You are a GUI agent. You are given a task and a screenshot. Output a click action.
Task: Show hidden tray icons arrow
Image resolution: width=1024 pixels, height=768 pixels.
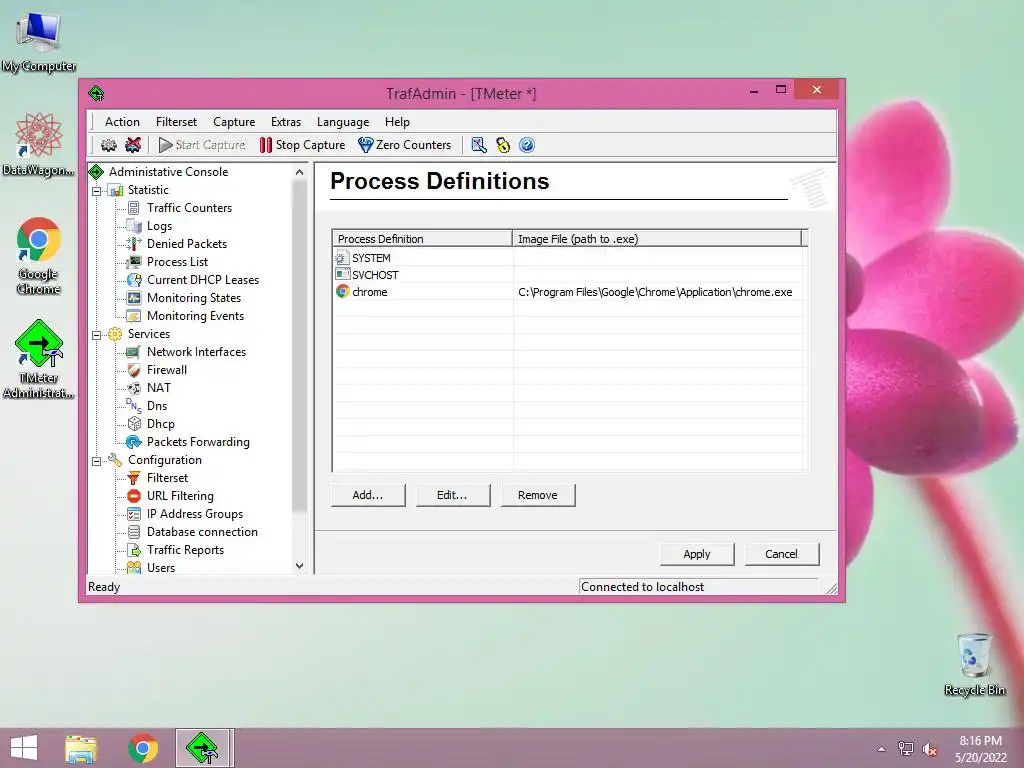point(882,749)
